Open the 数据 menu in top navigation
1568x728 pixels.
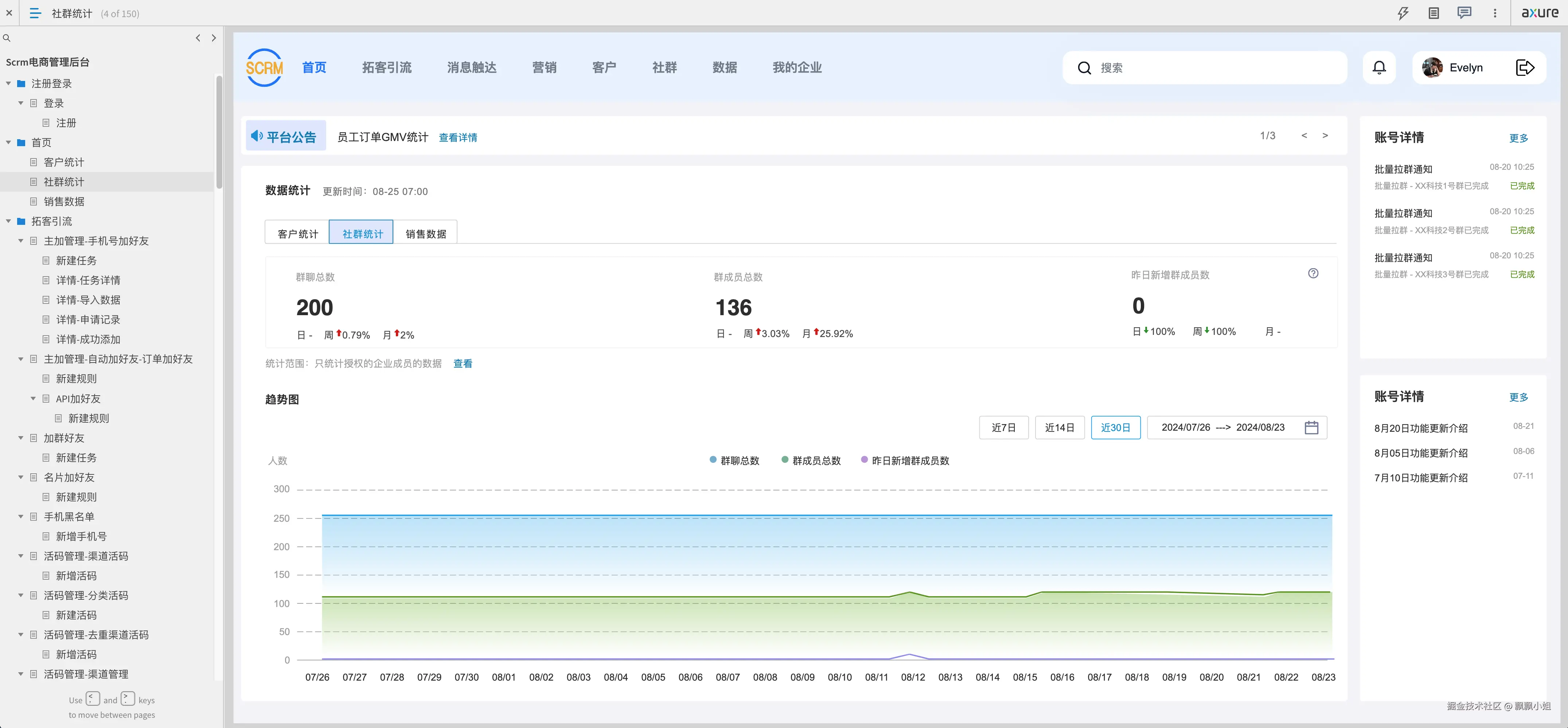click(724, 67)
